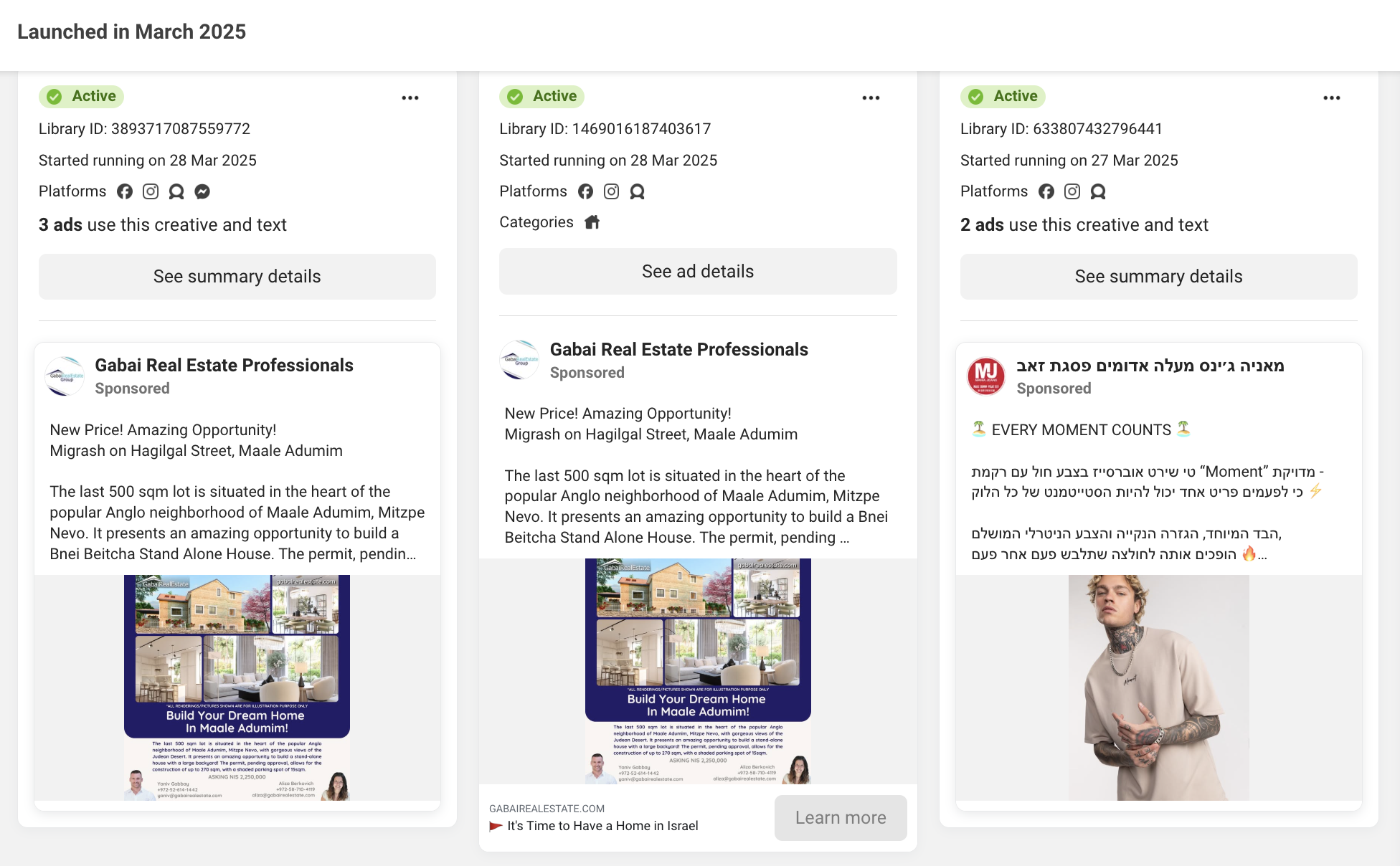Open three-dot menu on third ad card
The width and height of the screenshot is (1400, 866).
1332,97
